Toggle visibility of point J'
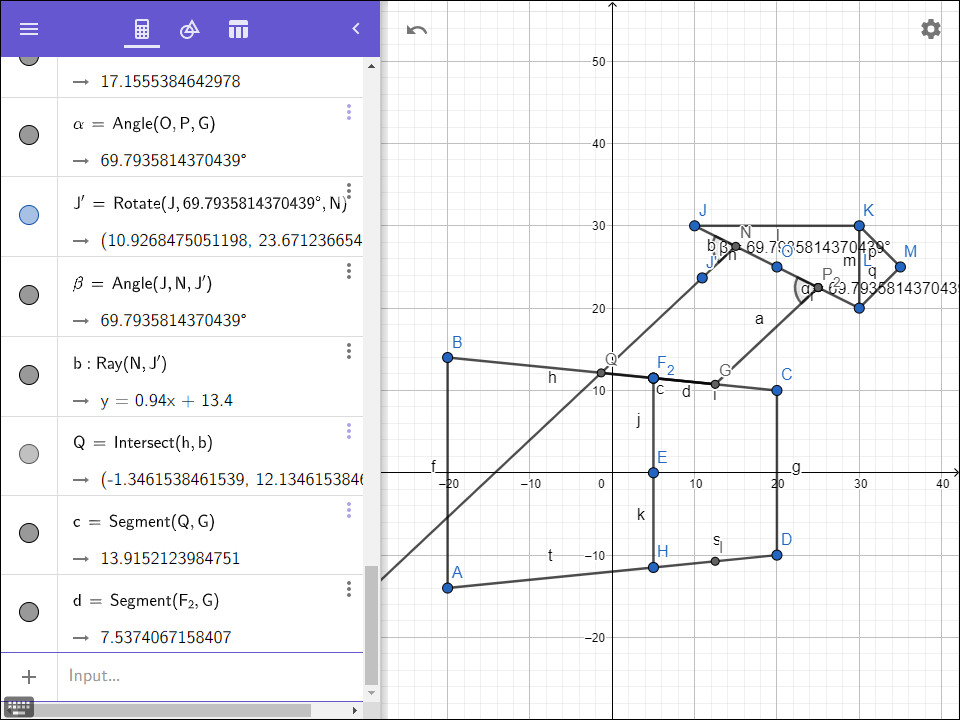Viewport: 960px width, 720px height. (x=29, y=215)
